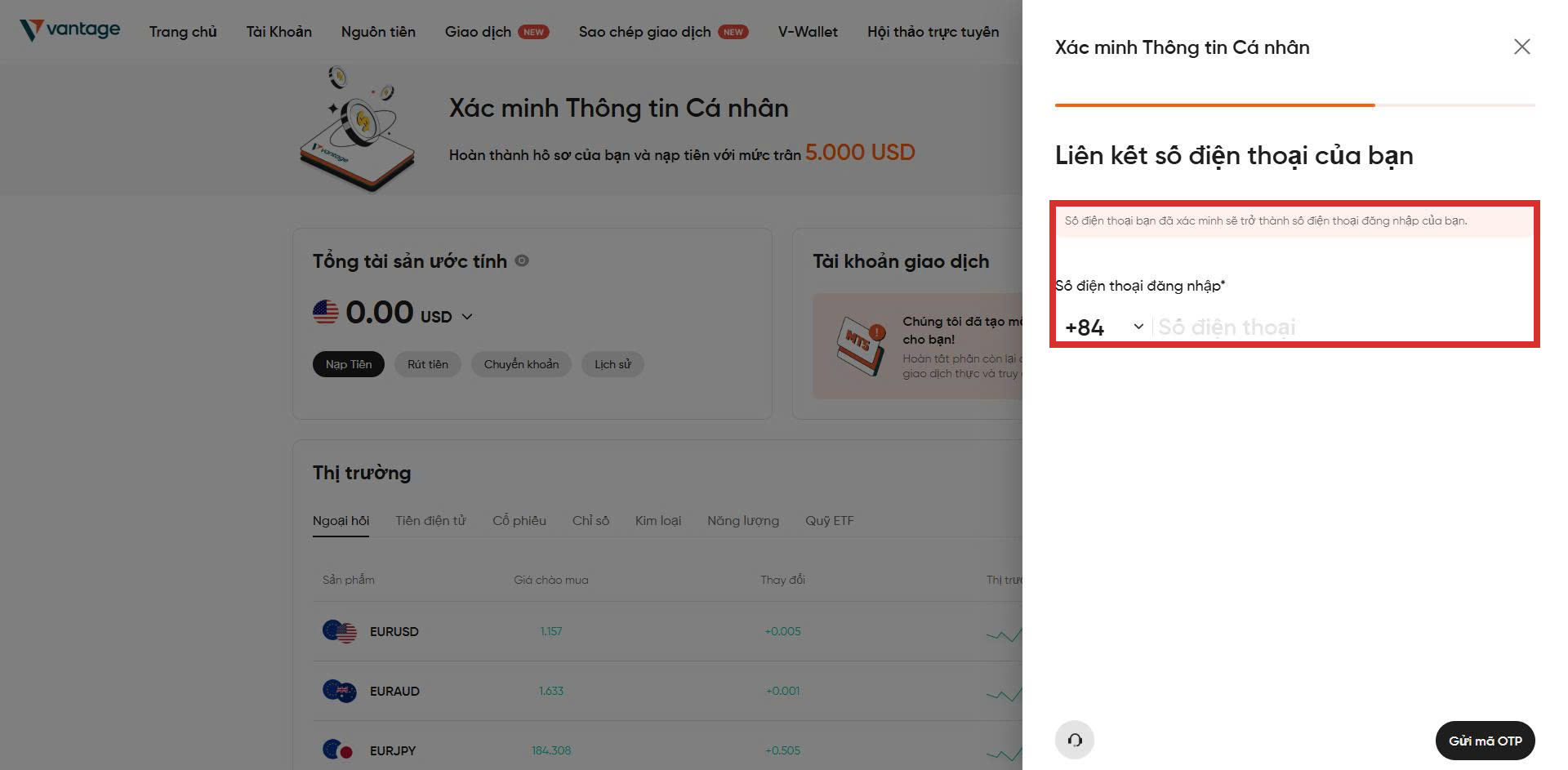Click the coin illustration in verification banner
Viewport: 1568px width, 770px height.
click(x=358, y=129)
